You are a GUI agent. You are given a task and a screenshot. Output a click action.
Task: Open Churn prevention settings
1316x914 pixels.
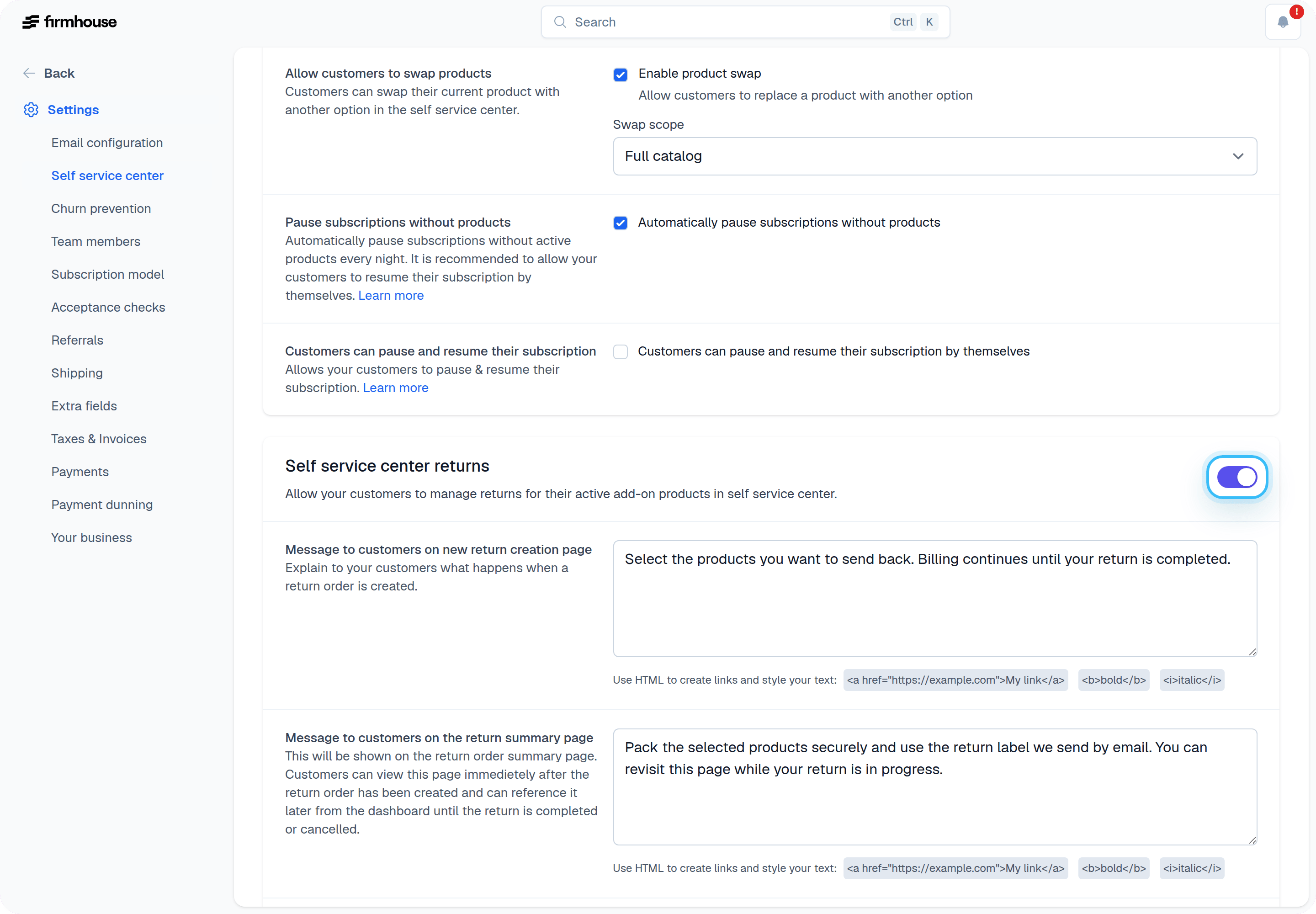pyautogui.click(x=101, y=208)
